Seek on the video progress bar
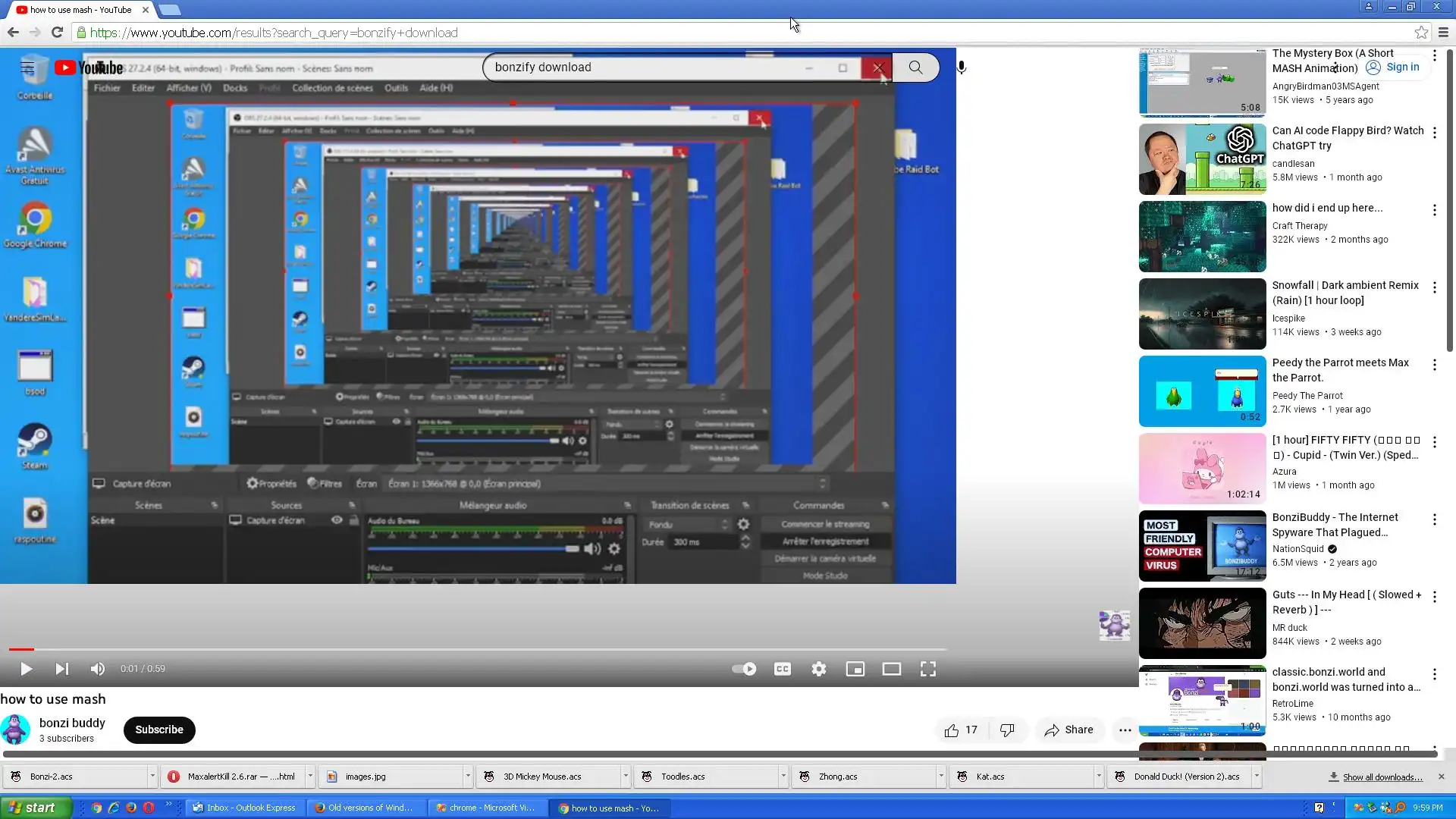This screenshot has width=1456, height=819. [x=478, y=649]
